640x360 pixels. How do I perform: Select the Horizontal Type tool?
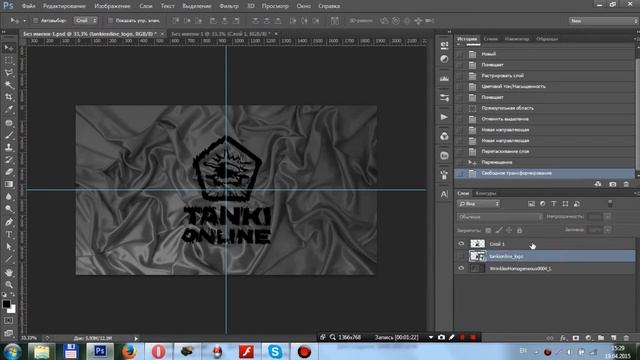point(9,235)
